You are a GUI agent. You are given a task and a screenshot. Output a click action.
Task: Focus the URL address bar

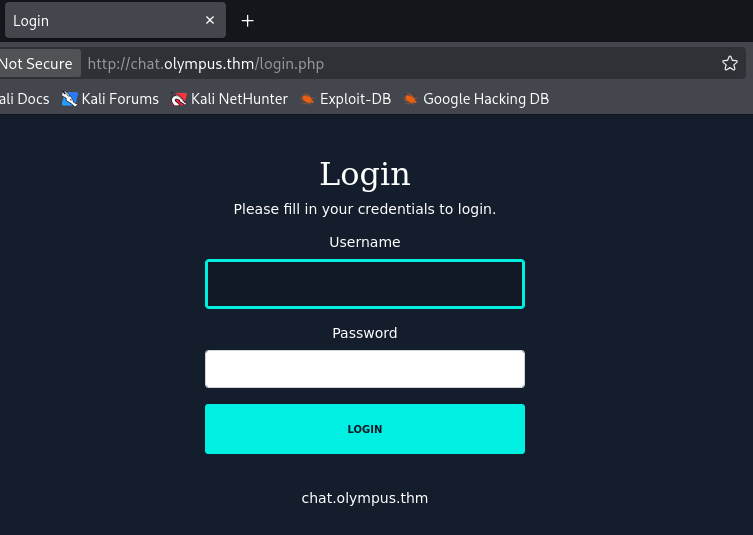pyautogui.click(x=400, y=64)
